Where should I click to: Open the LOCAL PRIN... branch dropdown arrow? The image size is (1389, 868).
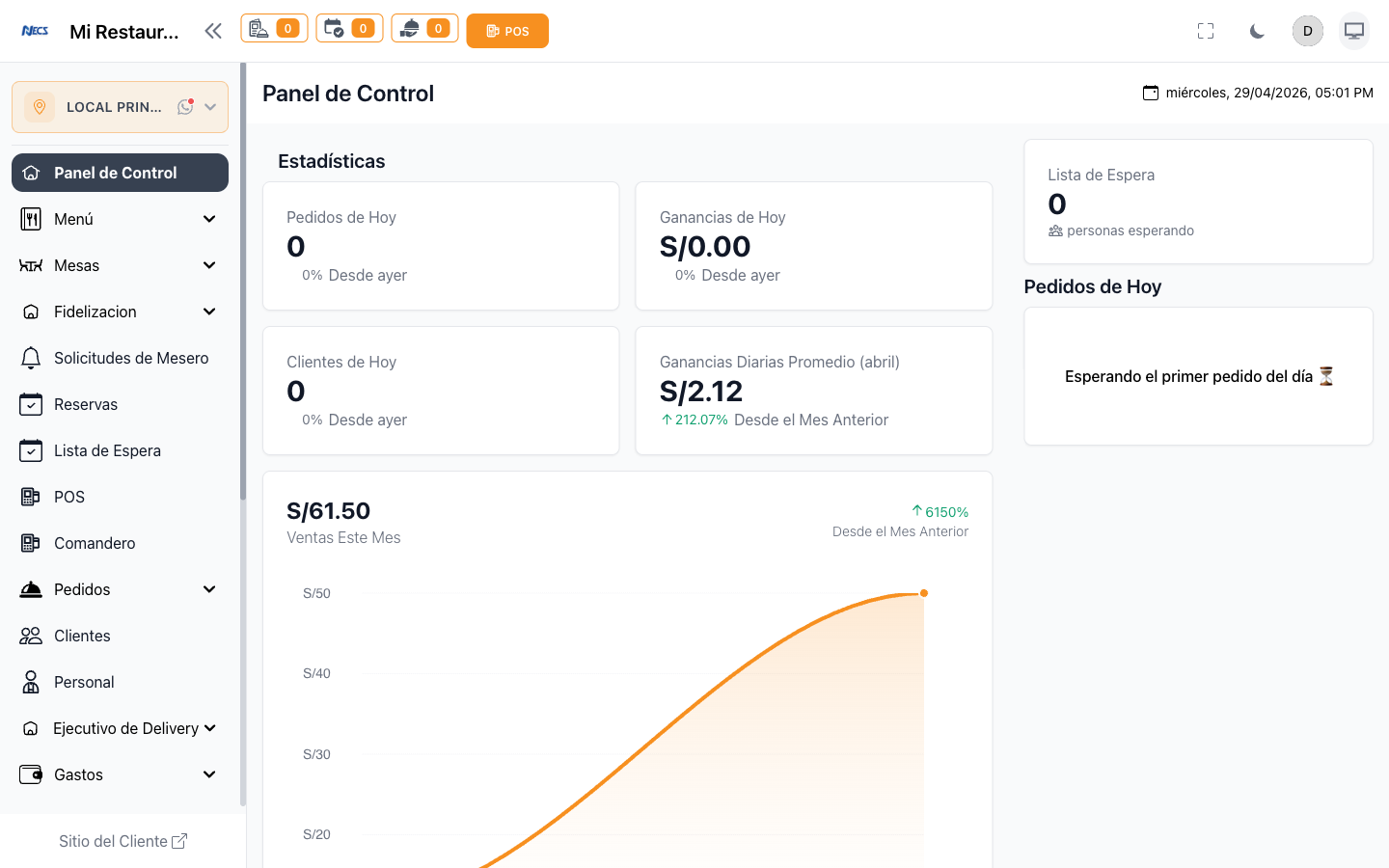pyautogui.click(x=210, y=107)
